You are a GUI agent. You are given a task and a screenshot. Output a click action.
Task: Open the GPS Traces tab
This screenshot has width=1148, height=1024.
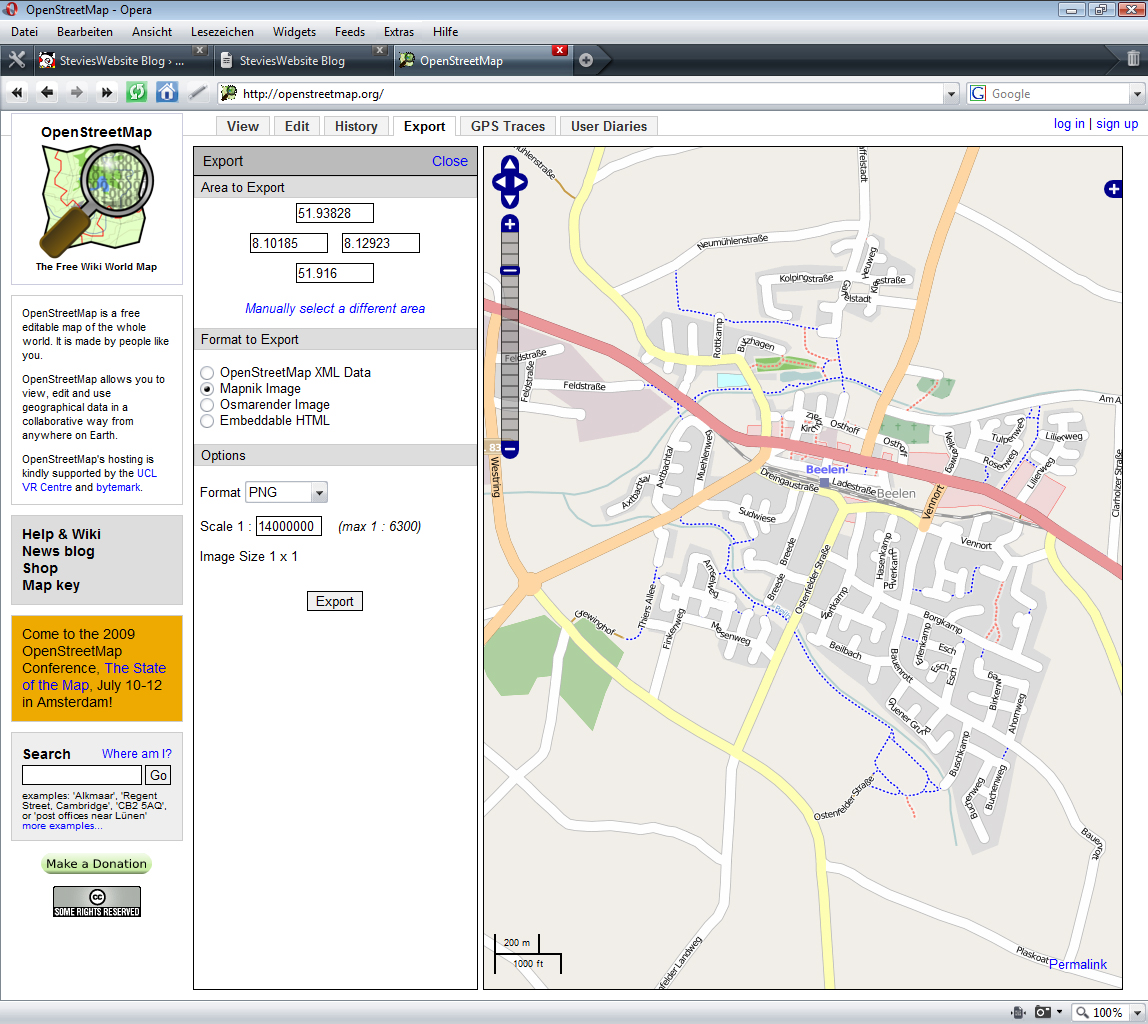pos(508,126)
